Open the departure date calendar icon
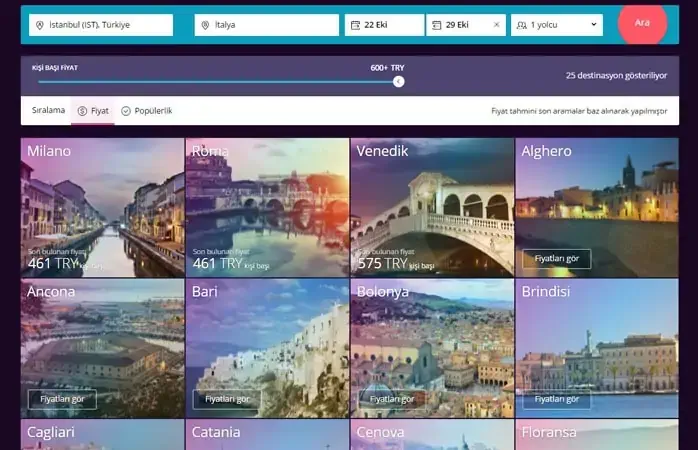Image resolution: width=698 pixels, height=450 pixels. coord(355,25)
